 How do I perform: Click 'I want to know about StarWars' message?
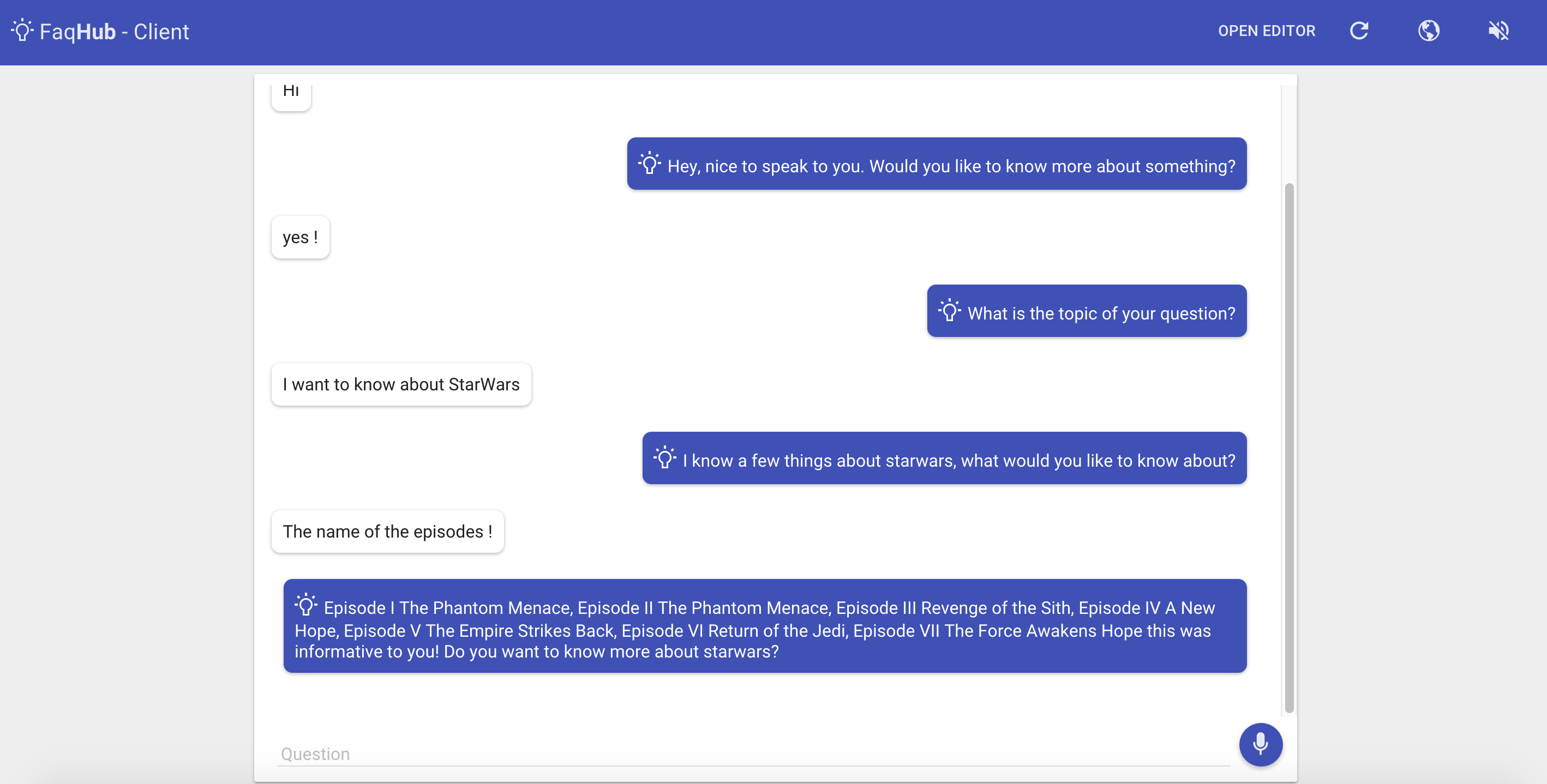[x=400, y=384]
